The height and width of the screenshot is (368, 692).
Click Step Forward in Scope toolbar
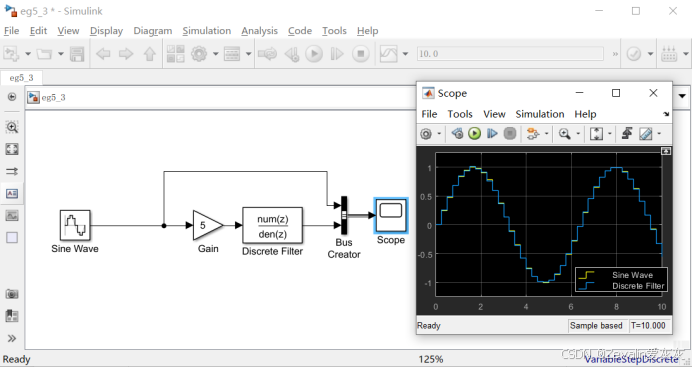[x=492, y=133]
